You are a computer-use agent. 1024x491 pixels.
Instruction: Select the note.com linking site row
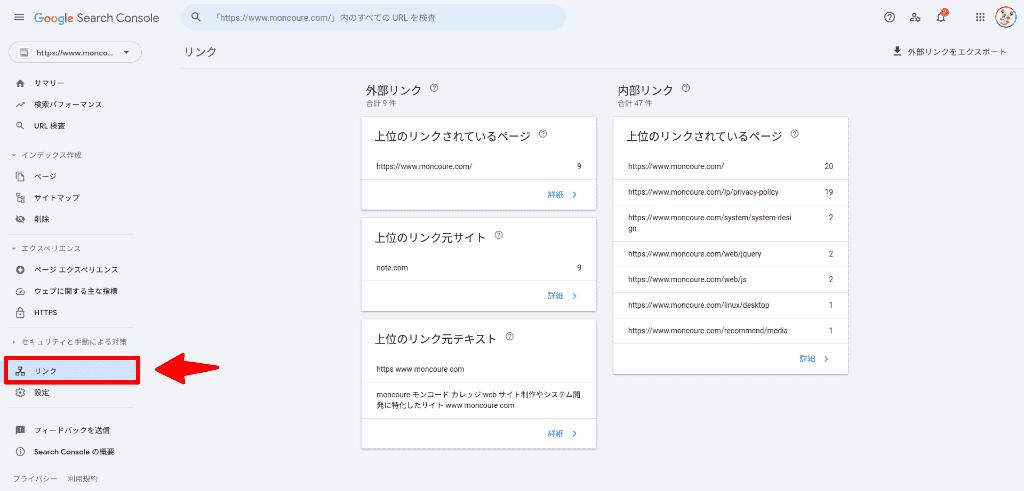478,267
